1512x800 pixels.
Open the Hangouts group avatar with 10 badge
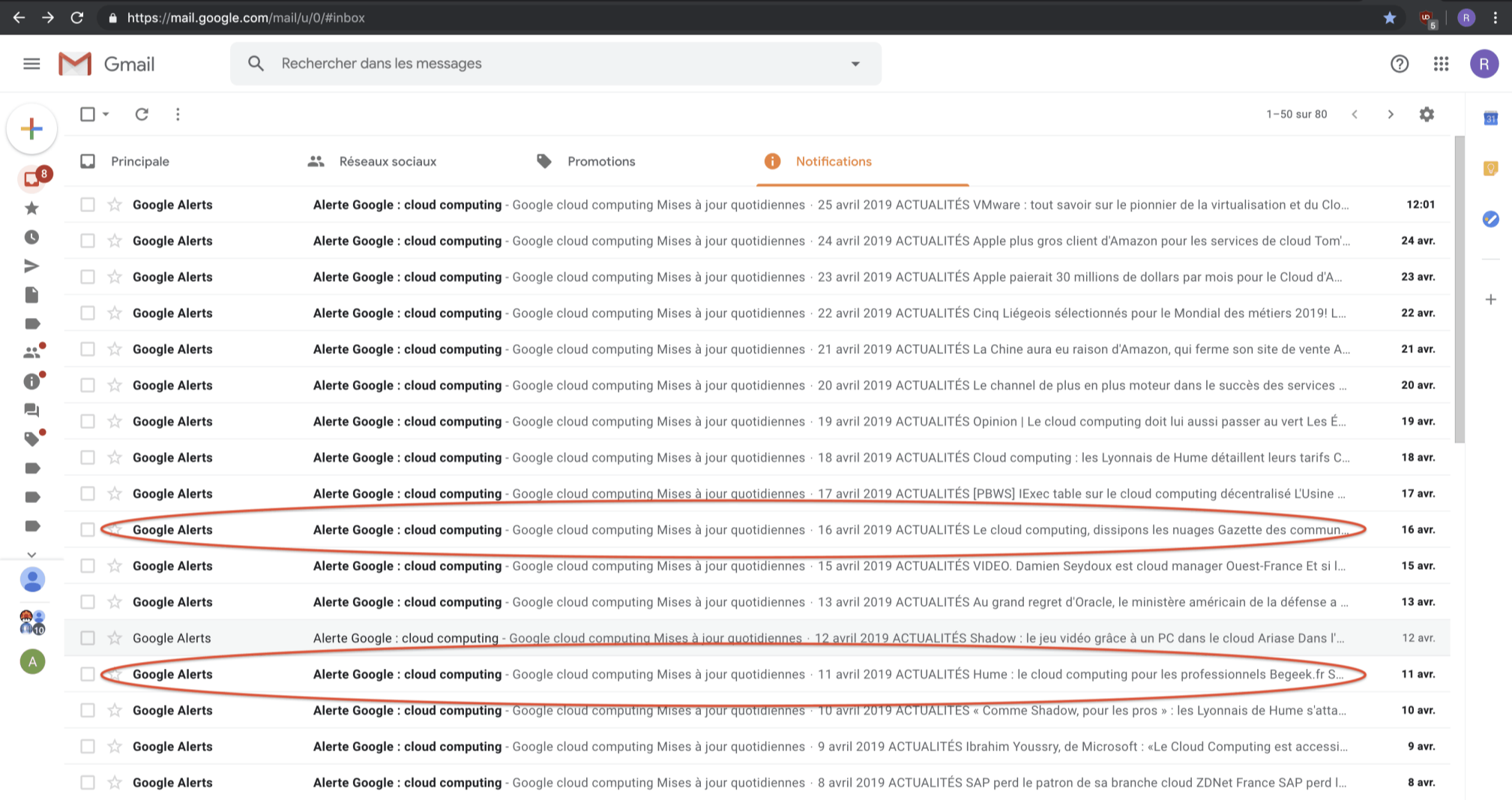[x=32, y=622]
